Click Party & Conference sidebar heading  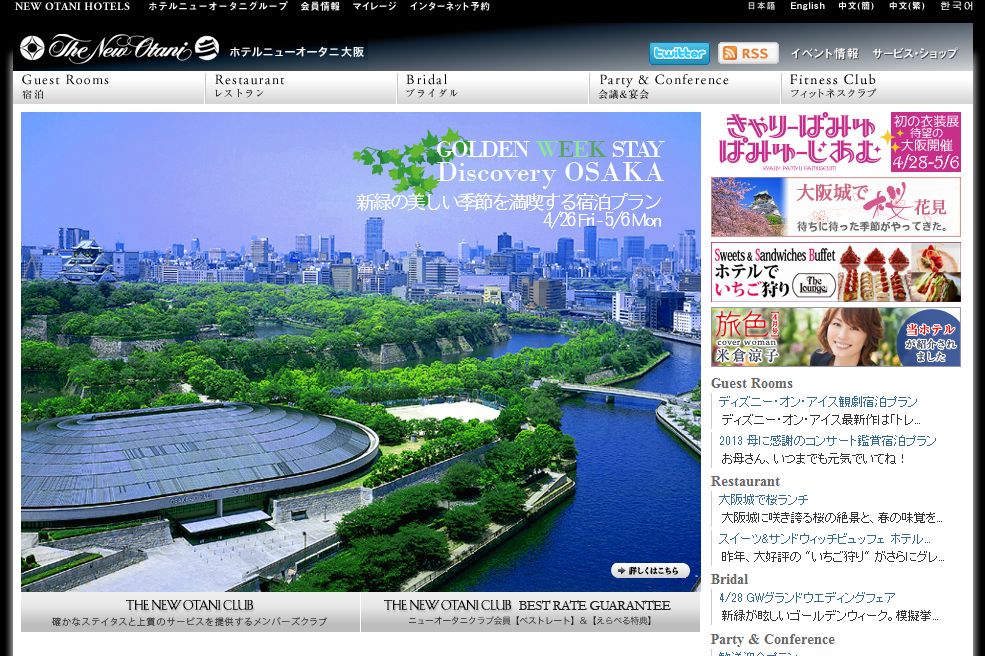point(773,639)
